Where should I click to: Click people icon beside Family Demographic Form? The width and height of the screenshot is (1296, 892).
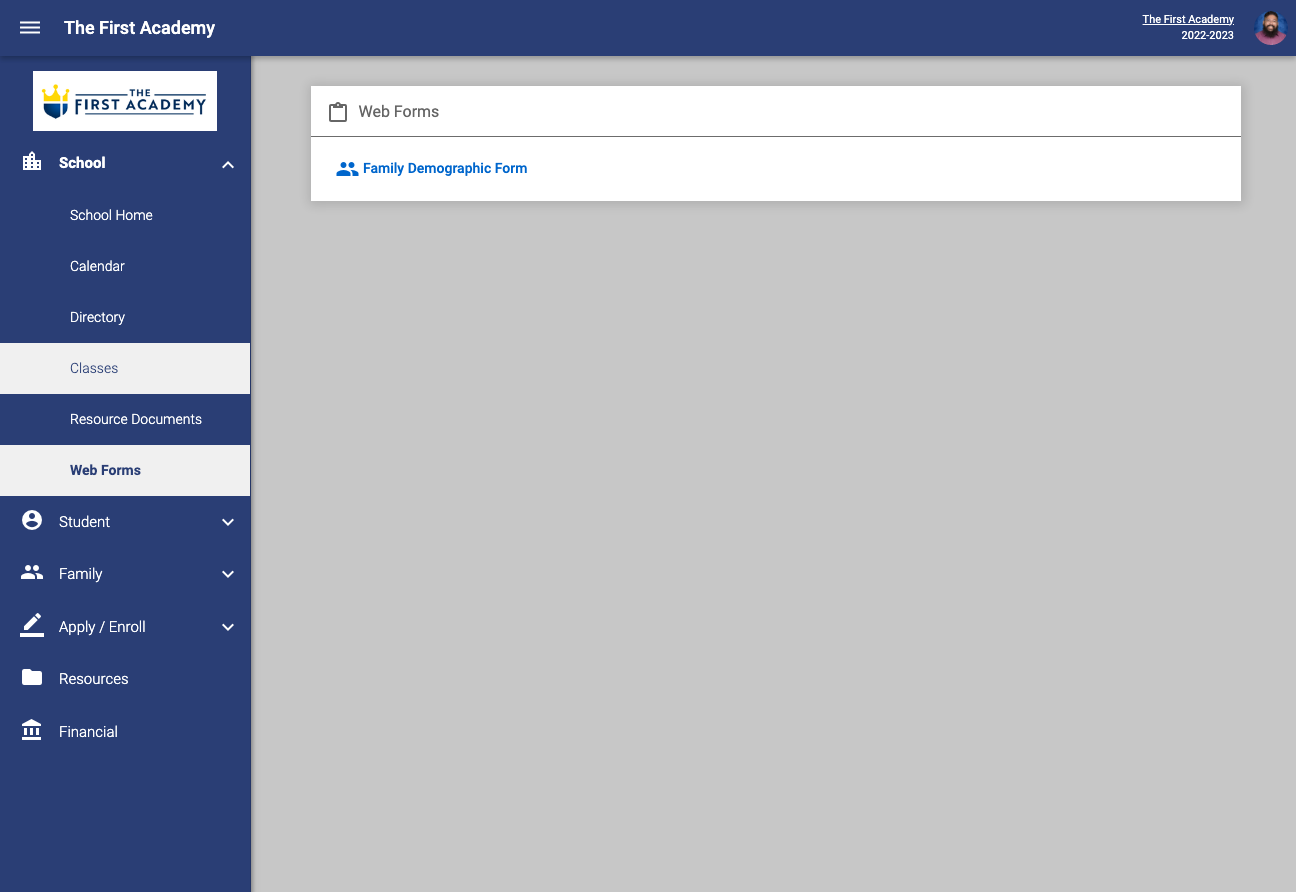[347, 169]
